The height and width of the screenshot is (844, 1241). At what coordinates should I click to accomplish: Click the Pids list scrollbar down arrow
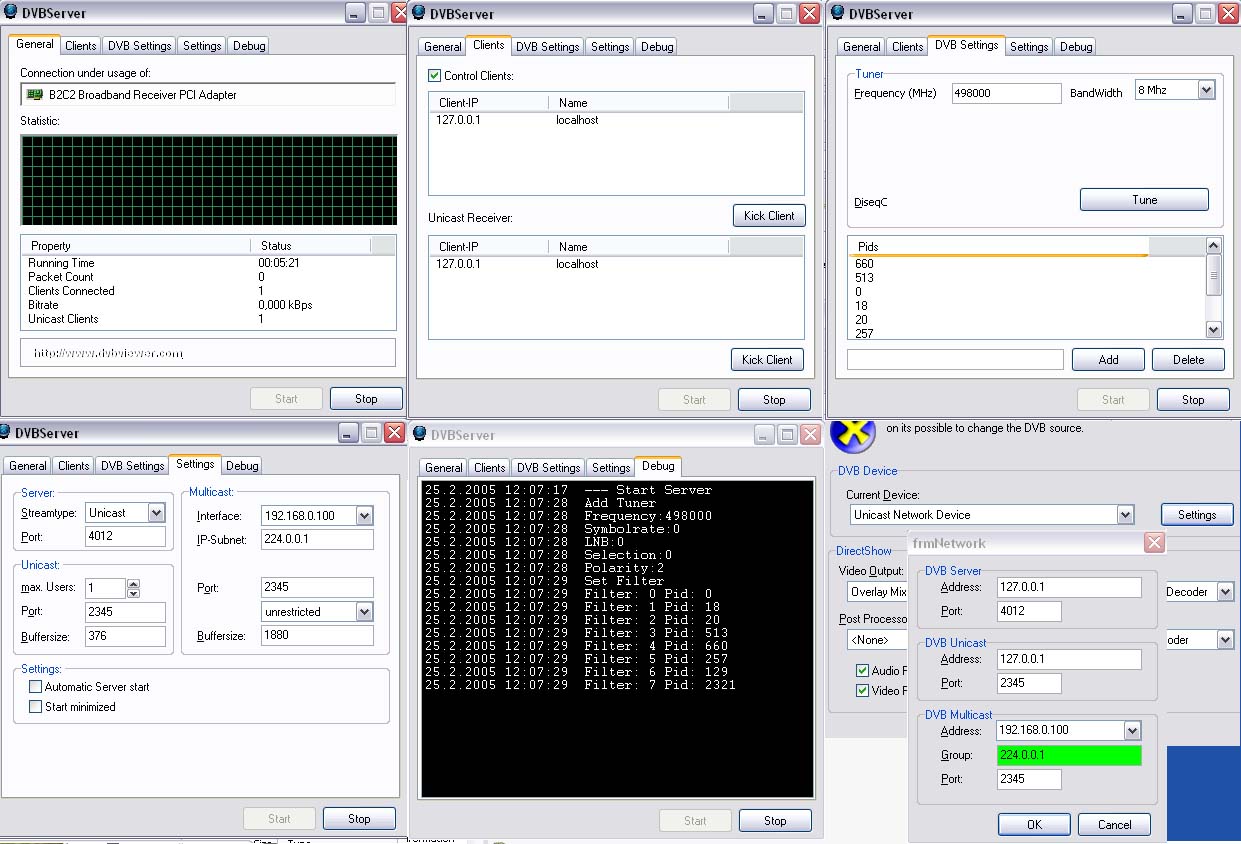click(x=1214, y=330)
